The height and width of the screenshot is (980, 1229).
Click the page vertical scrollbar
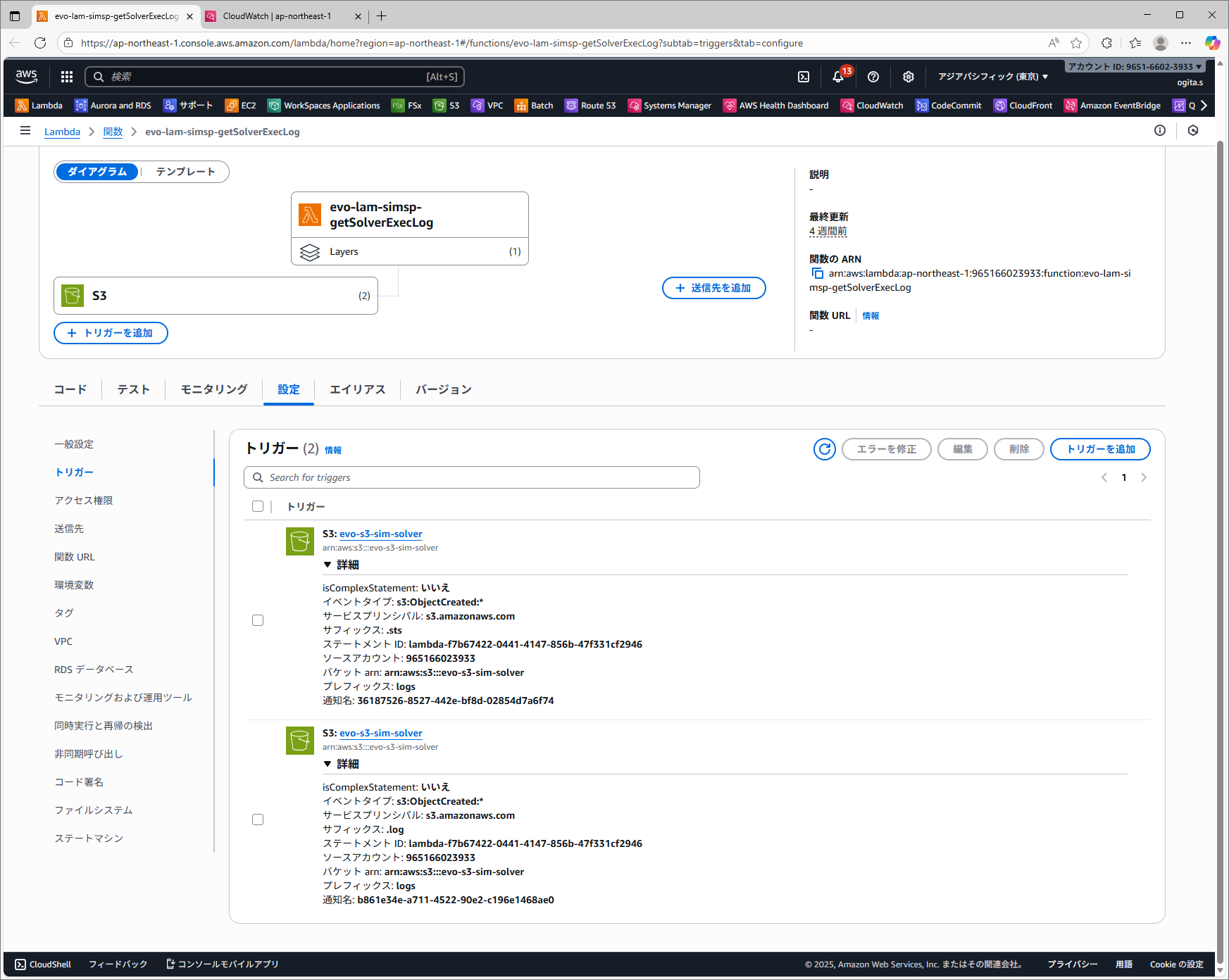(x=1220, y=493)
